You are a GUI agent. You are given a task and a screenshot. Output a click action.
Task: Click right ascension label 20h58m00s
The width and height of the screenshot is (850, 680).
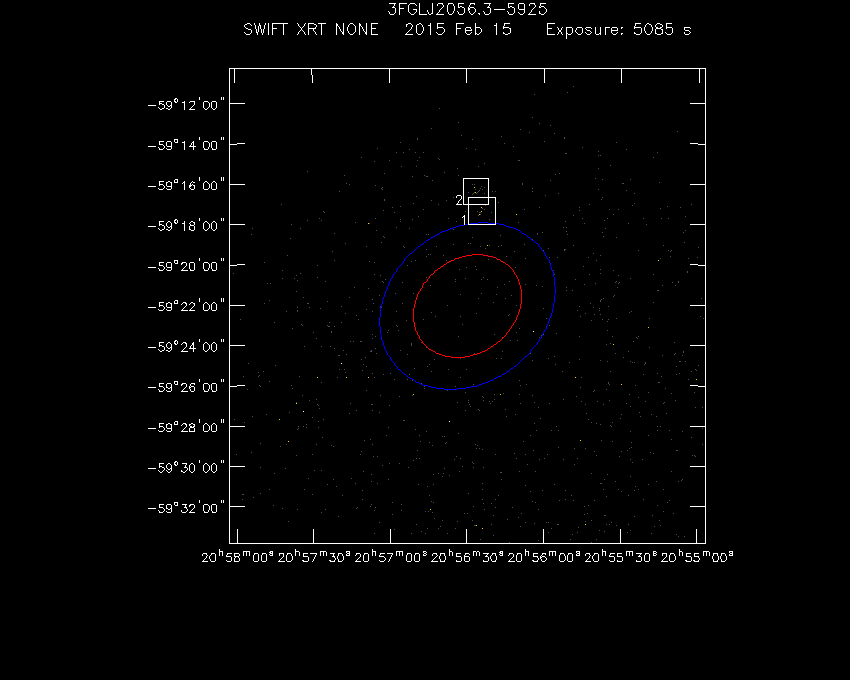(x=237, y=557)
